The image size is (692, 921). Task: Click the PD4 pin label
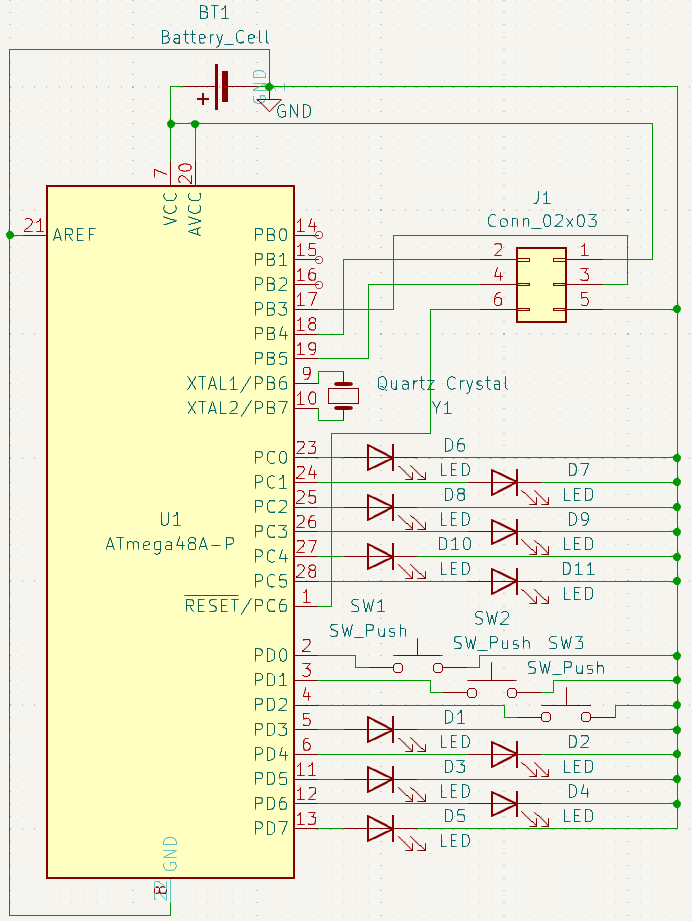[271, 754]
